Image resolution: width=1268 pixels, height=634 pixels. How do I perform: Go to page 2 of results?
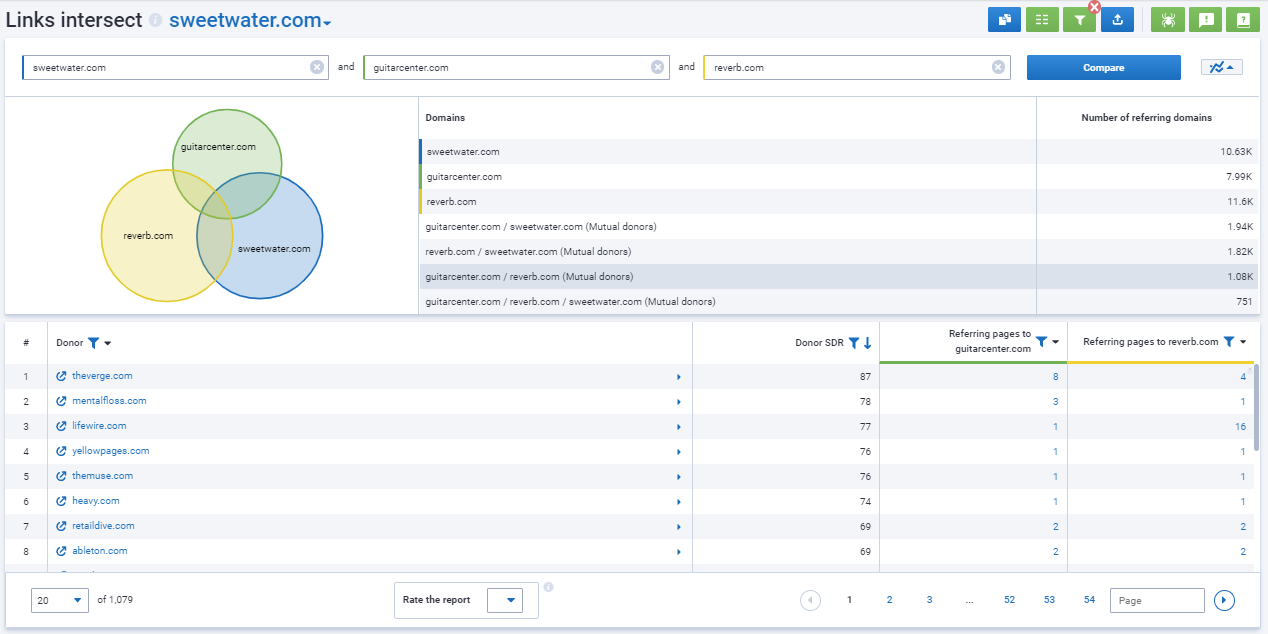click(889, 600)
